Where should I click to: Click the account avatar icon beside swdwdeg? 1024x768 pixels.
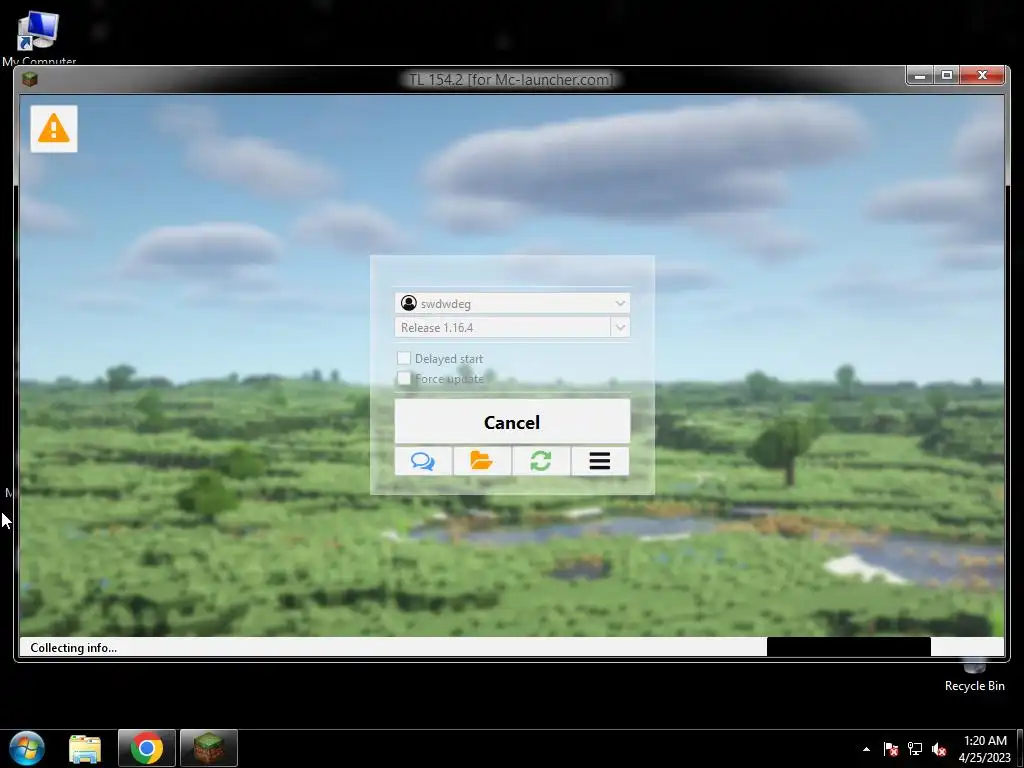point(409,303)
